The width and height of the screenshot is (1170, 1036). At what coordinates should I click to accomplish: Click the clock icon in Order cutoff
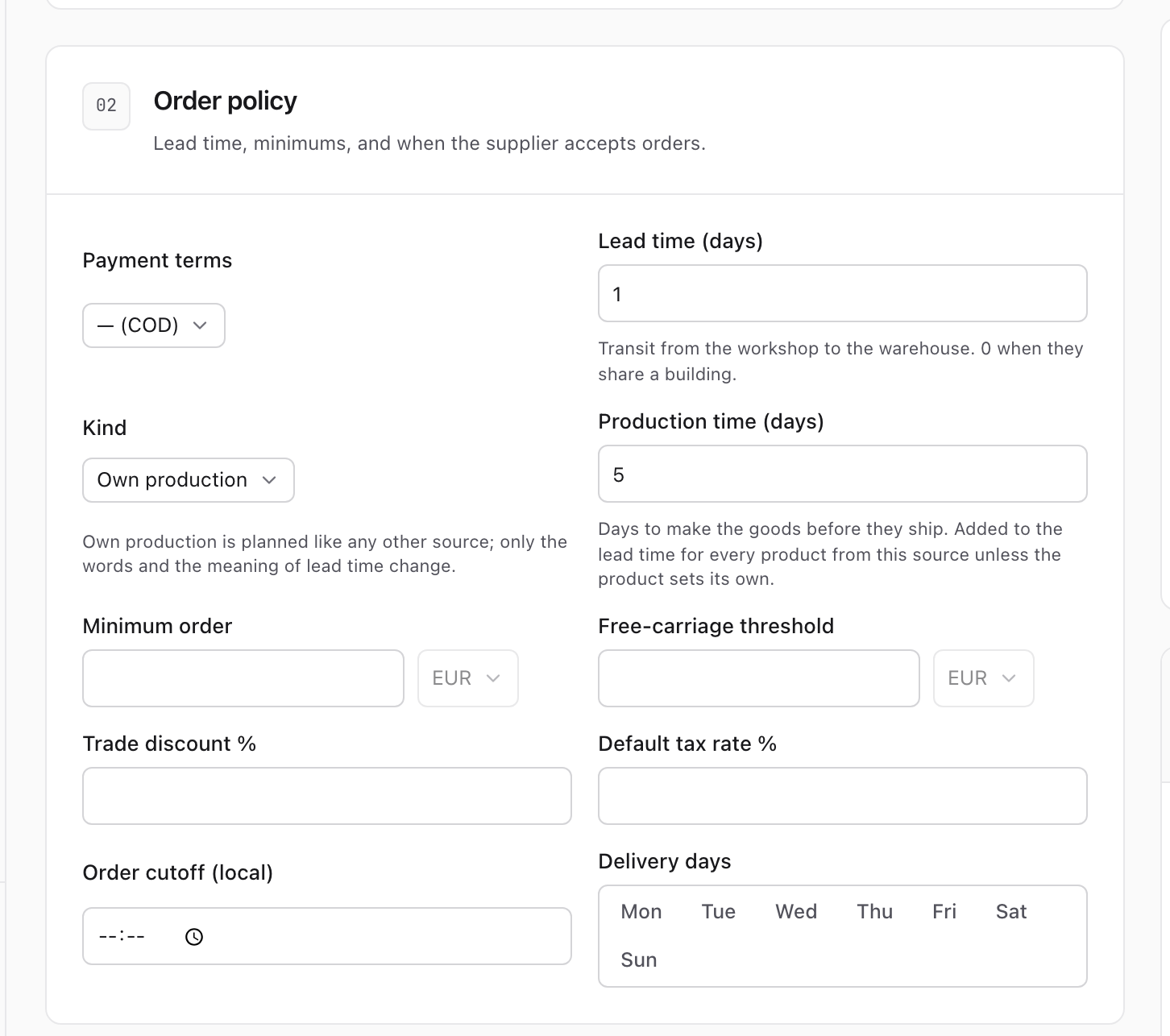tap(194, 937)
